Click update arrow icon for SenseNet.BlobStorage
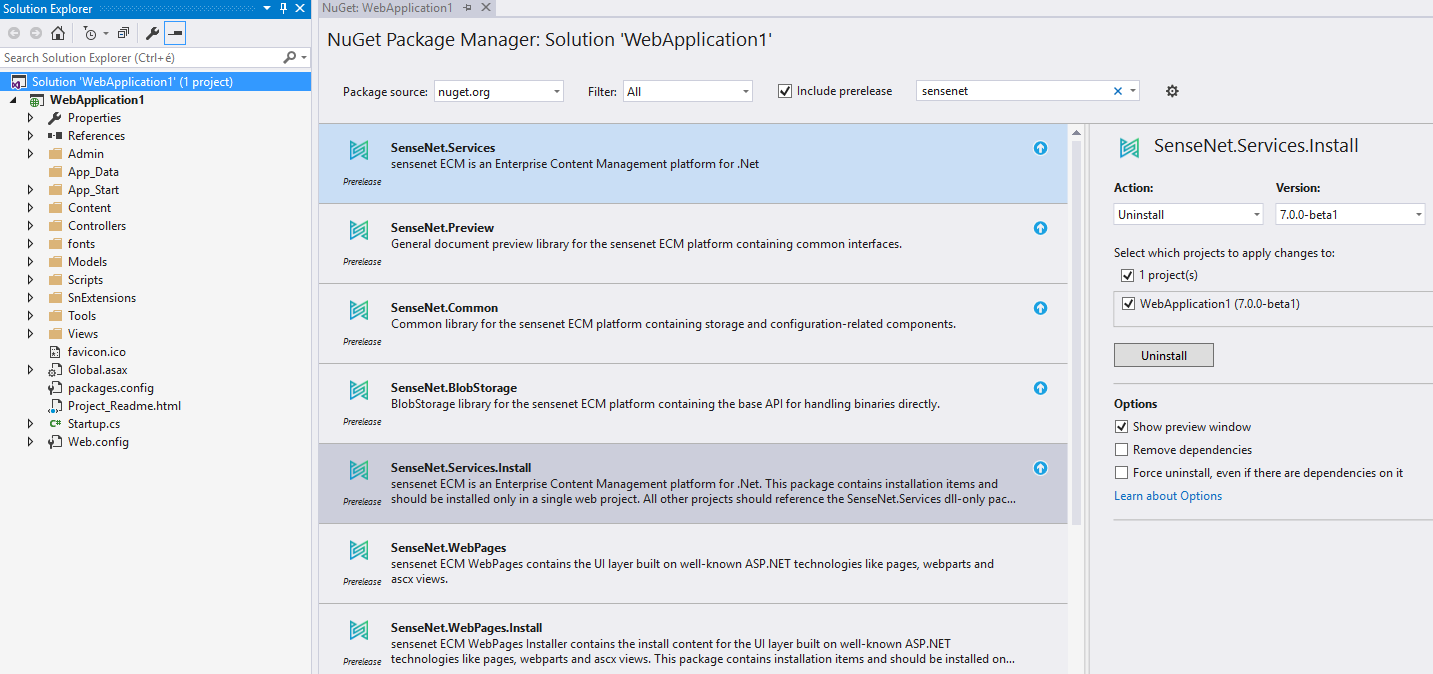 tap(1040, 388)
